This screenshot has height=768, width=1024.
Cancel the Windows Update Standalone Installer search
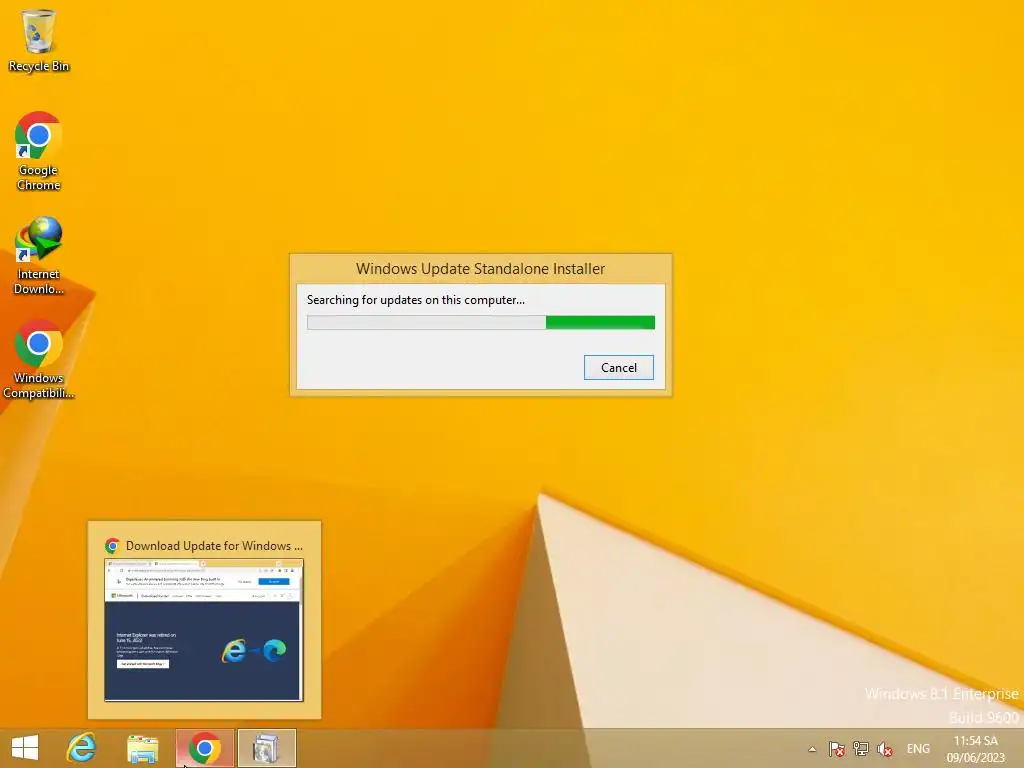tap(618, 368)
